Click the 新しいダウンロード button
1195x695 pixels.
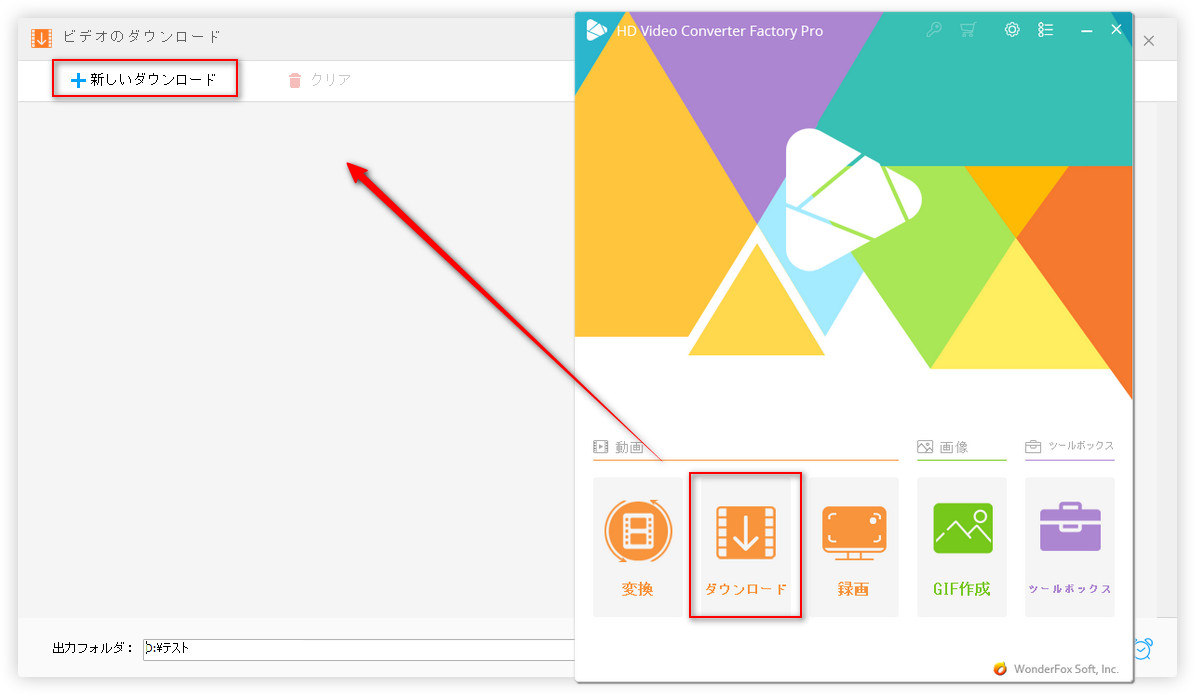click(145, 79)
